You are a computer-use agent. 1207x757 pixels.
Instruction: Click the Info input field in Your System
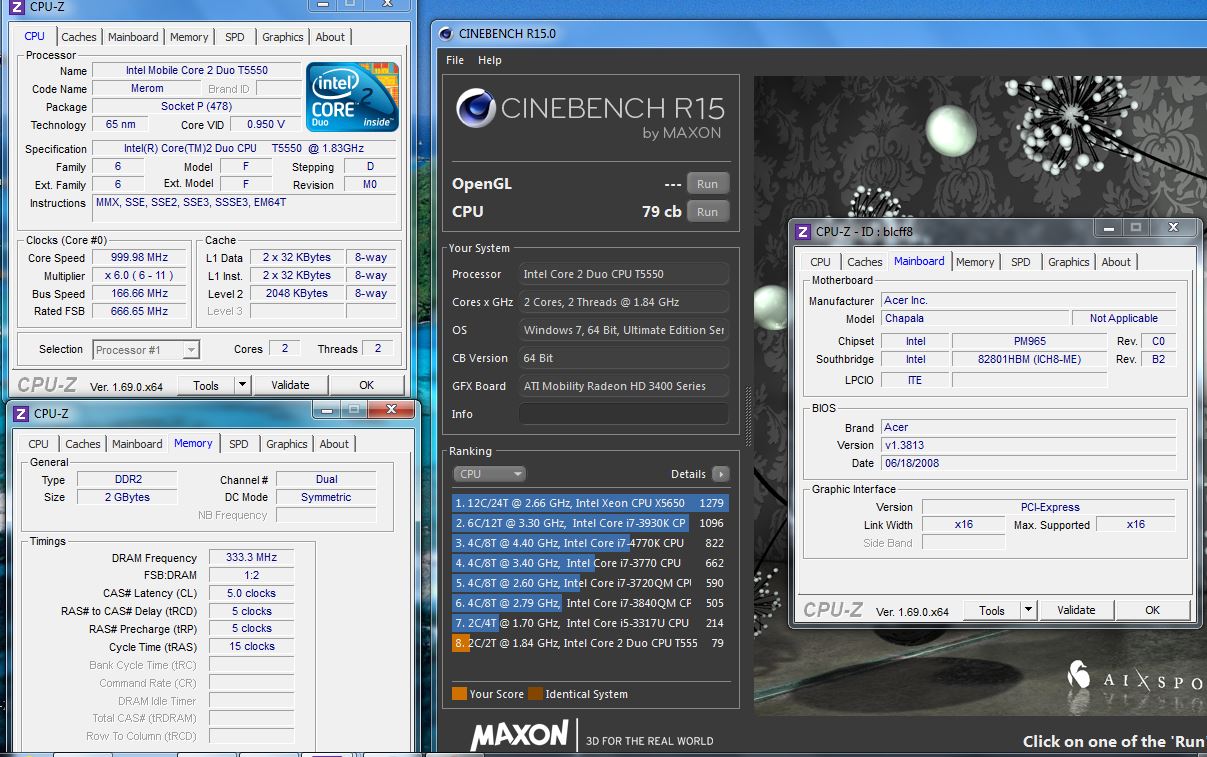coord(624,414)
